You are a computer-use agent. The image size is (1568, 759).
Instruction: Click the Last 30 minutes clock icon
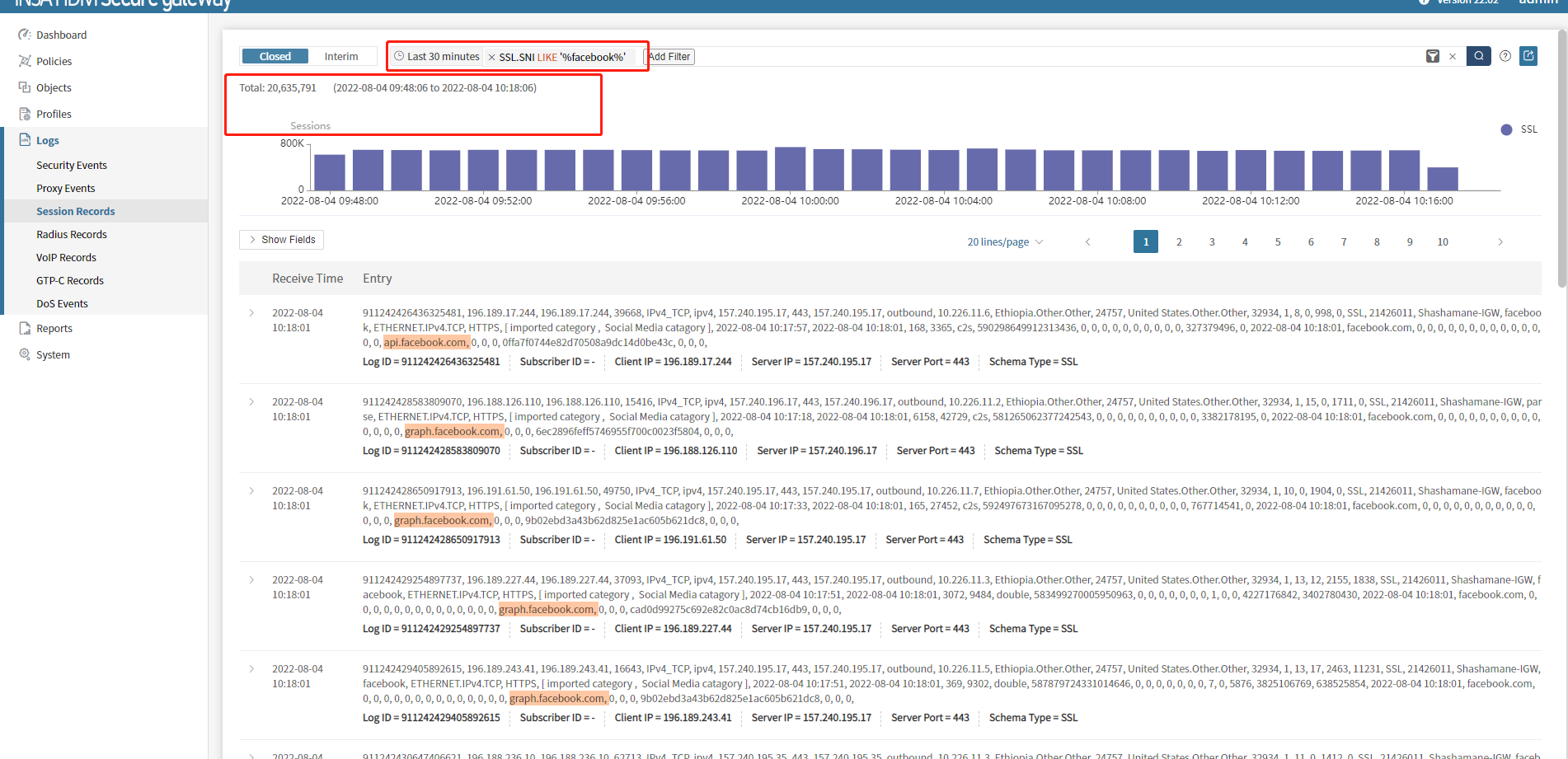pos(399,56)
